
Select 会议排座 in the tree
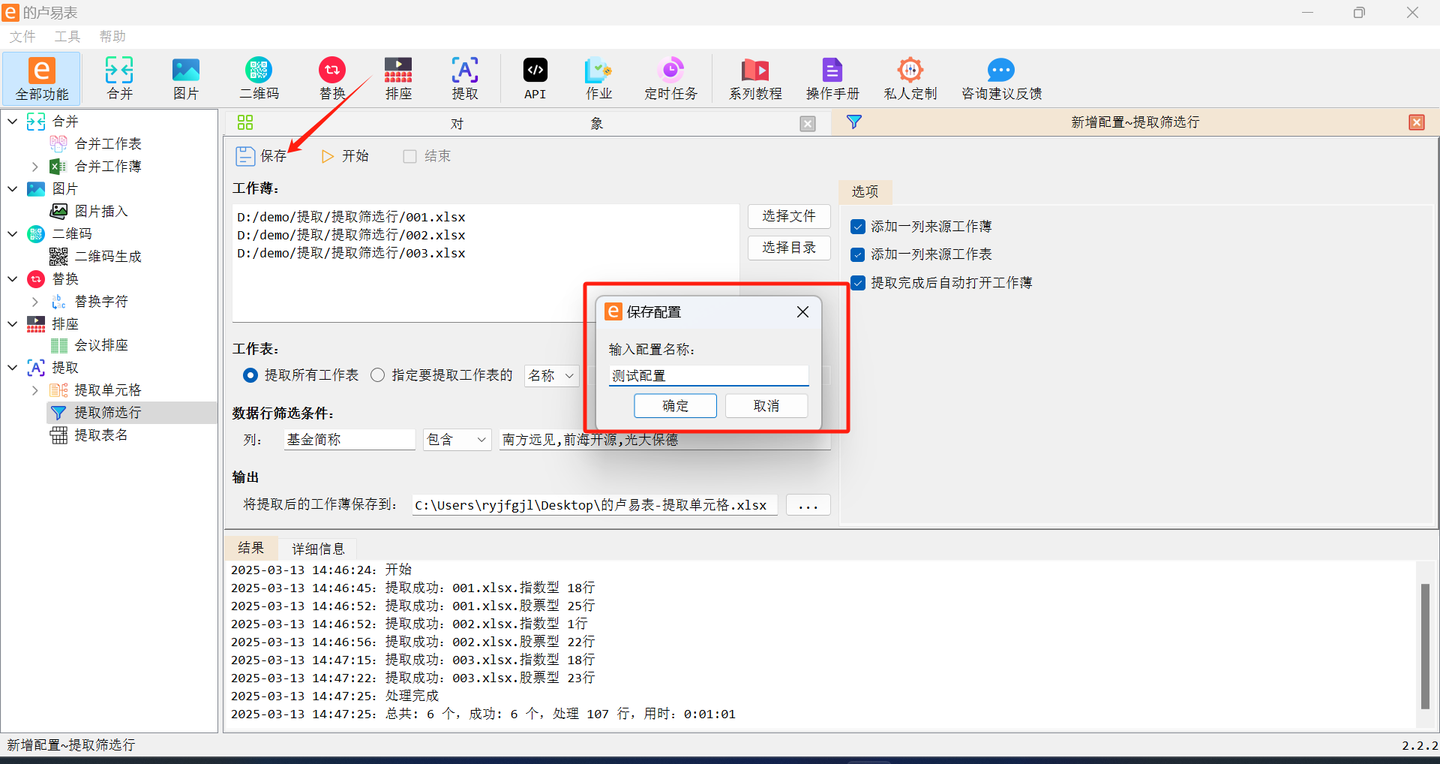point(101,345)
